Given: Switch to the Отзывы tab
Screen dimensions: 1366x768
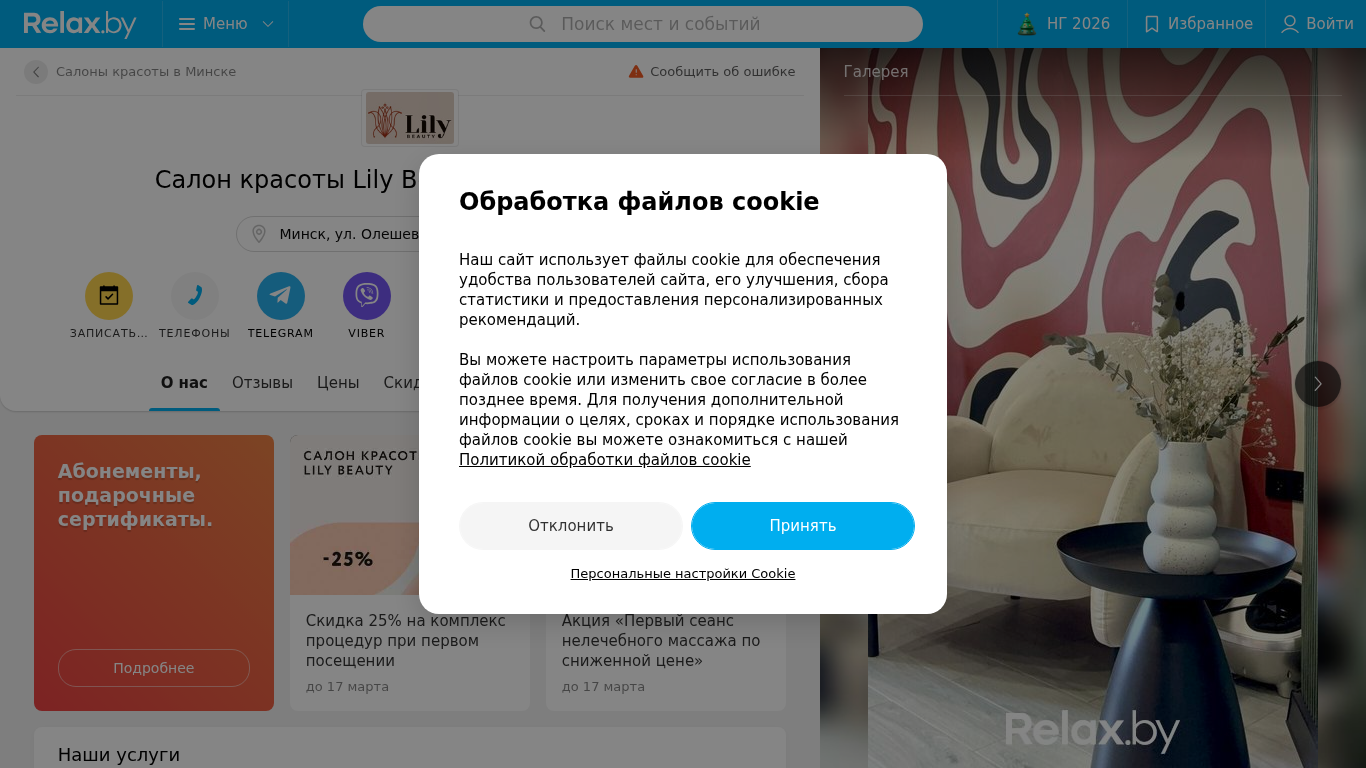Looking at the screenshot, I should coord(262,383).
